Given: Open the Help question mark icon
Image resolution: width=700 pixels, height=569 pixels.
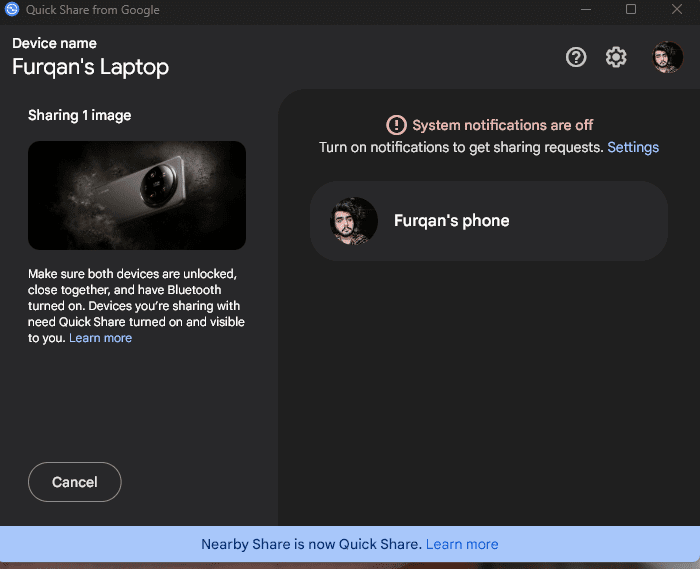Looking at the screenshot, I should tap(576, 57).
